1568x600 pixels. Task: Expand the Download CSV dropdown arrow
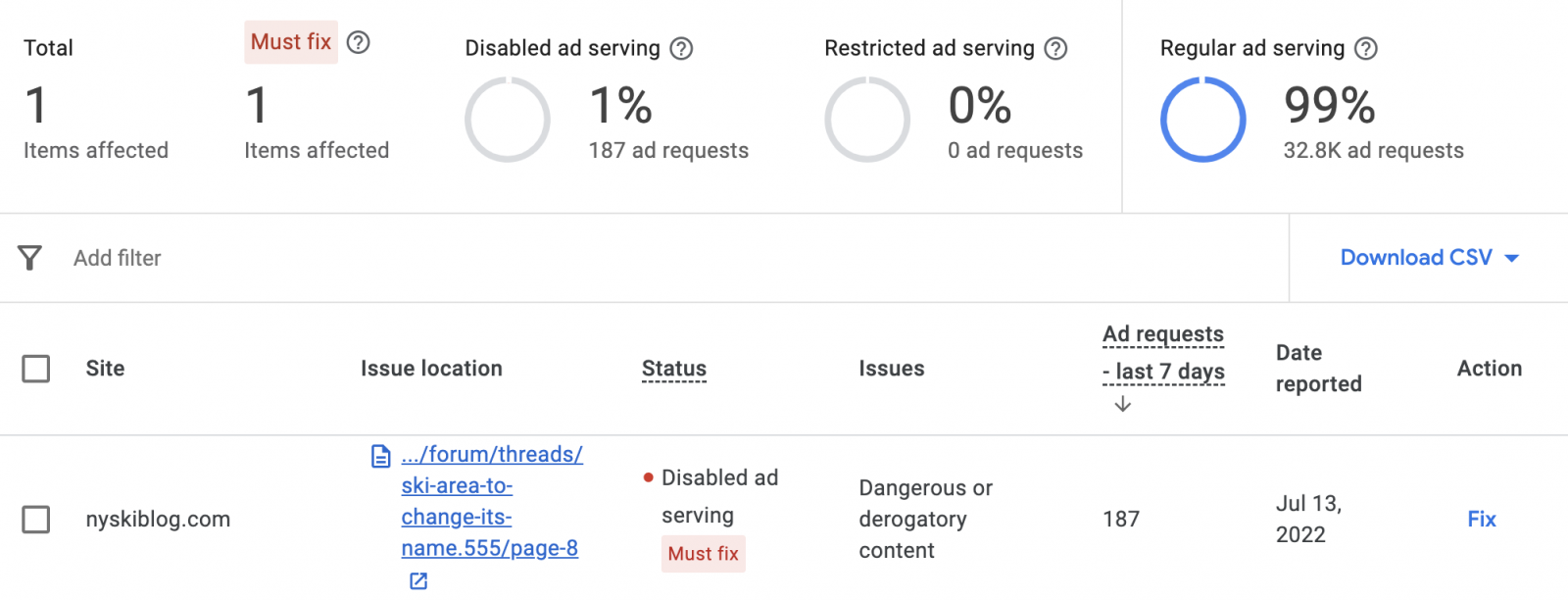[1512, 259]
